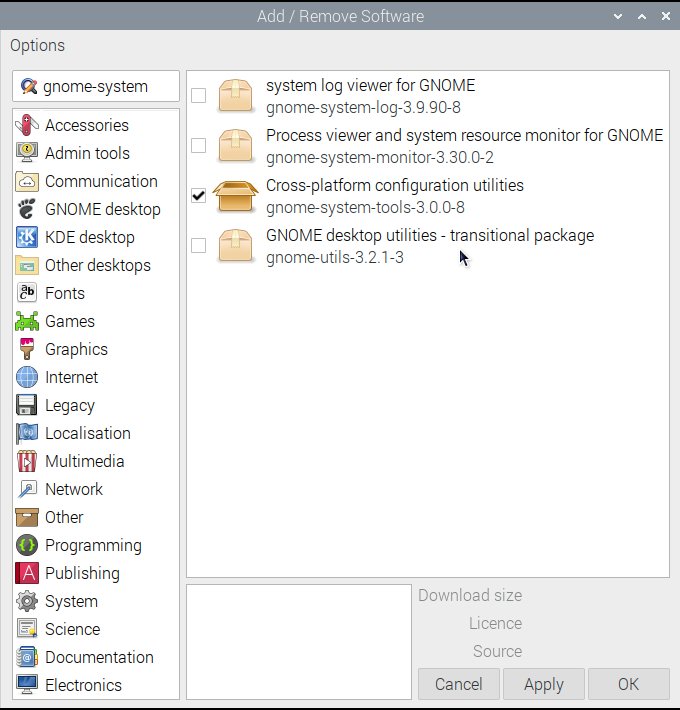Click the Internet globe icon
Screen dimensions: 680x710
[x=27, y=377]
